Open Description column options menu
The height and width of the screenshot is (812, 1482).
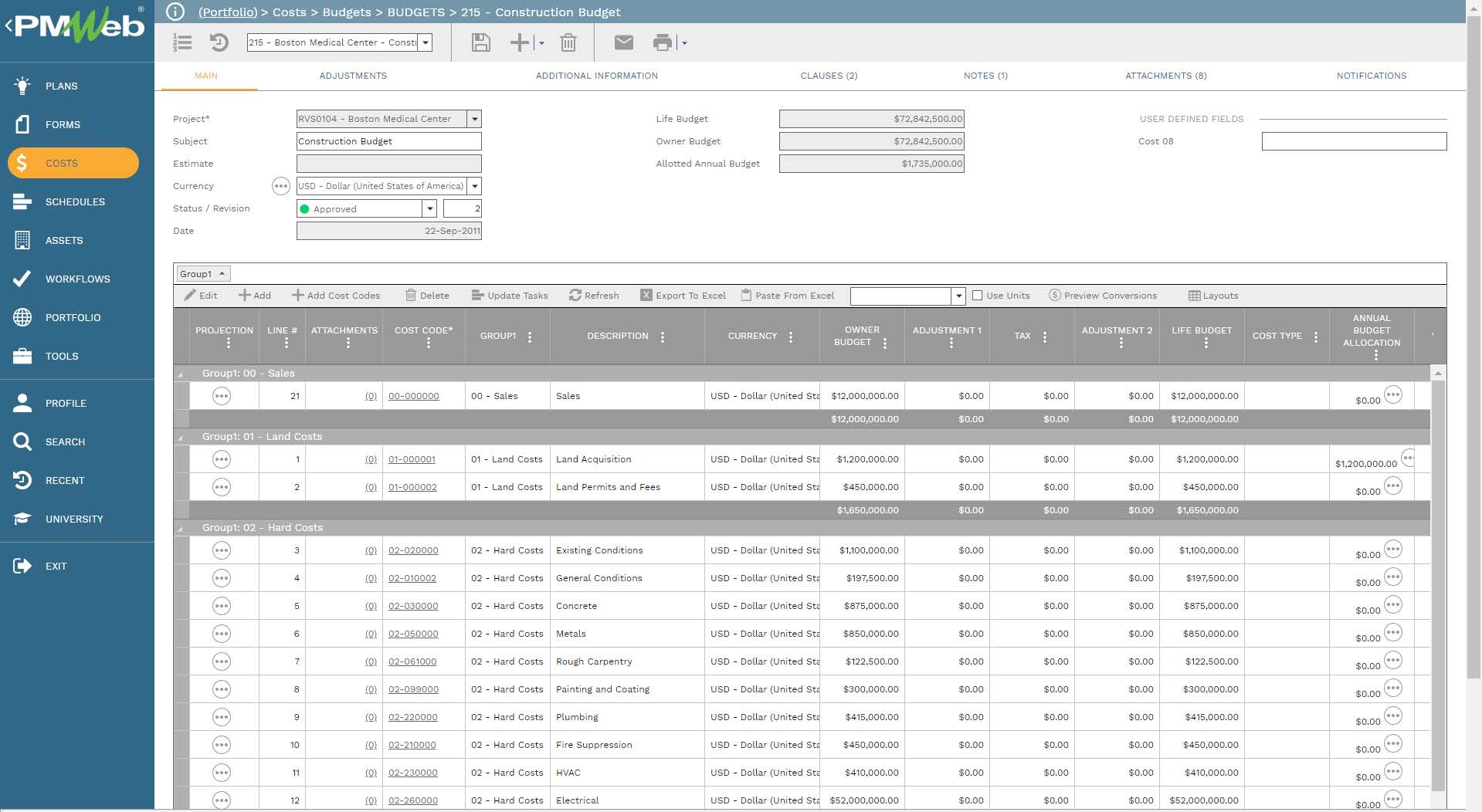(x=663, y=337)
